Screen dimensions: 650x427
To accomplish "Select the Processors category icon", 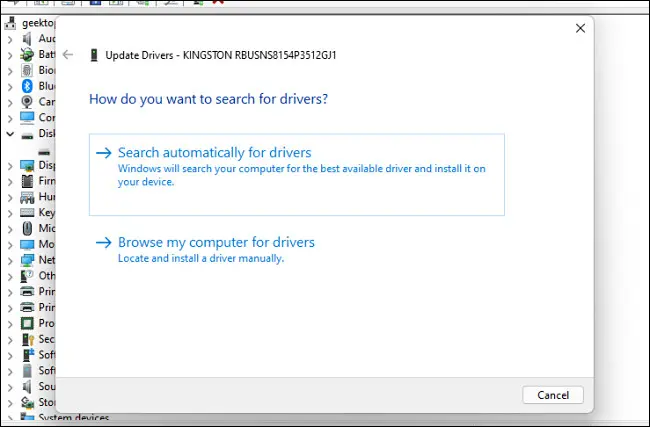I will pyautogui.click(x=27, y=323).
